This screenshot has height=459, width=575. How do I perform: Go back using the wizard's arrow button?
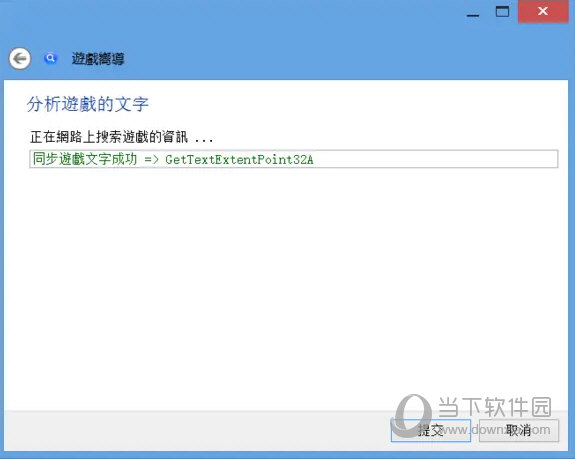pyautogui.click(x=20, y=58)
